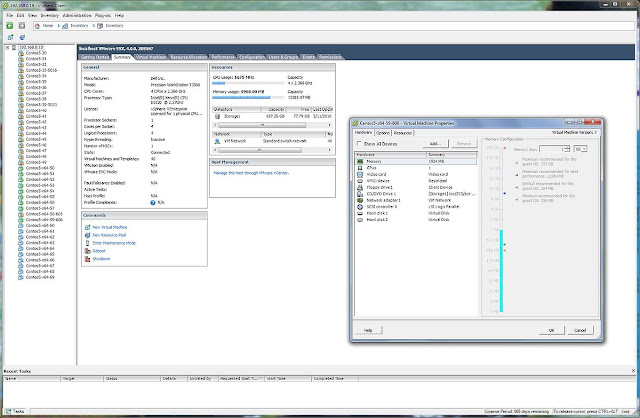
Task: Click the green Back navigation arrow
Action: pos(10,26)
